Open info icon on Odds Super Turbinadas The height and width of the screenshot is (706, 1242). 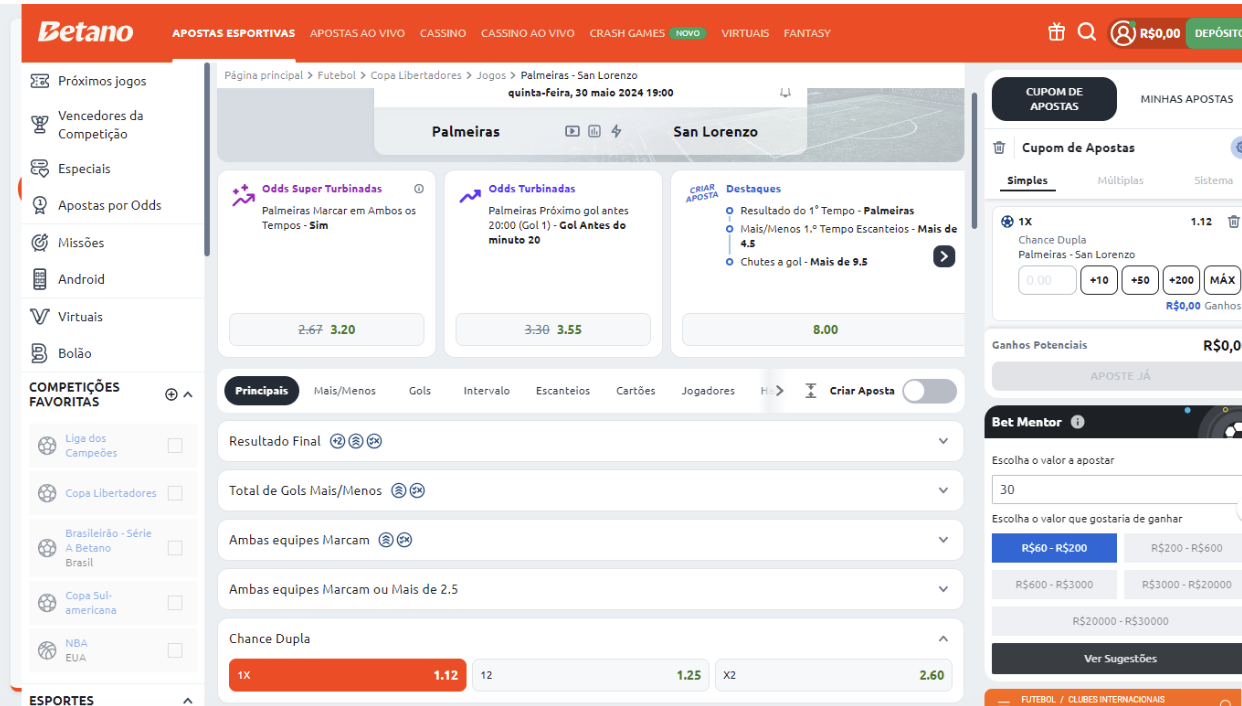(x=419, y=188)
